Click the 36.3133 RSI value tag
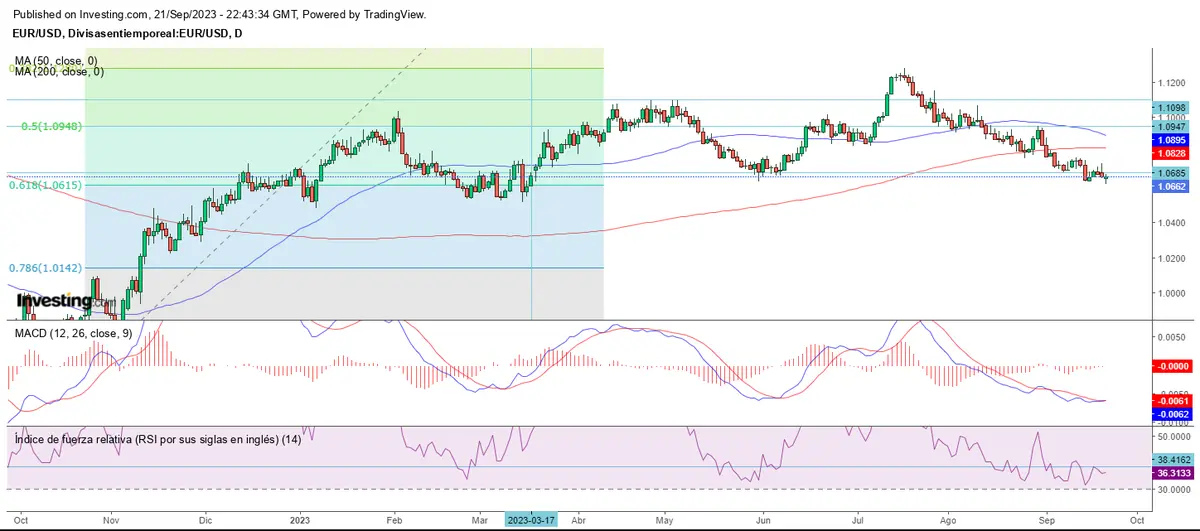Image resolution: width=1200 pixels, height=531 pixels. coord(1169,475)
